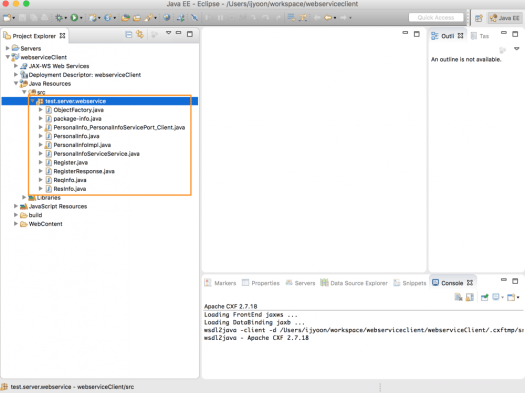Expand the Libraries node

pos(24,197)
